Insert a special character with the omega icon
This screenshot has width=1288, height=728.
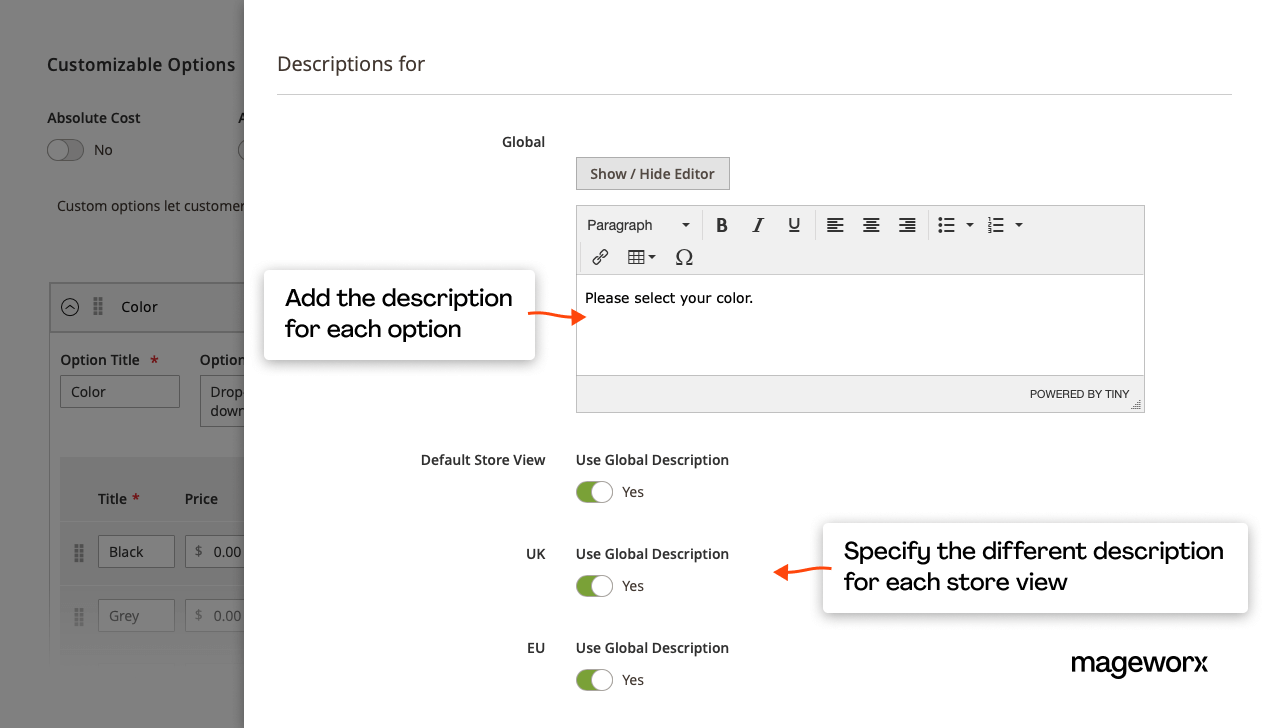[684, 257]
